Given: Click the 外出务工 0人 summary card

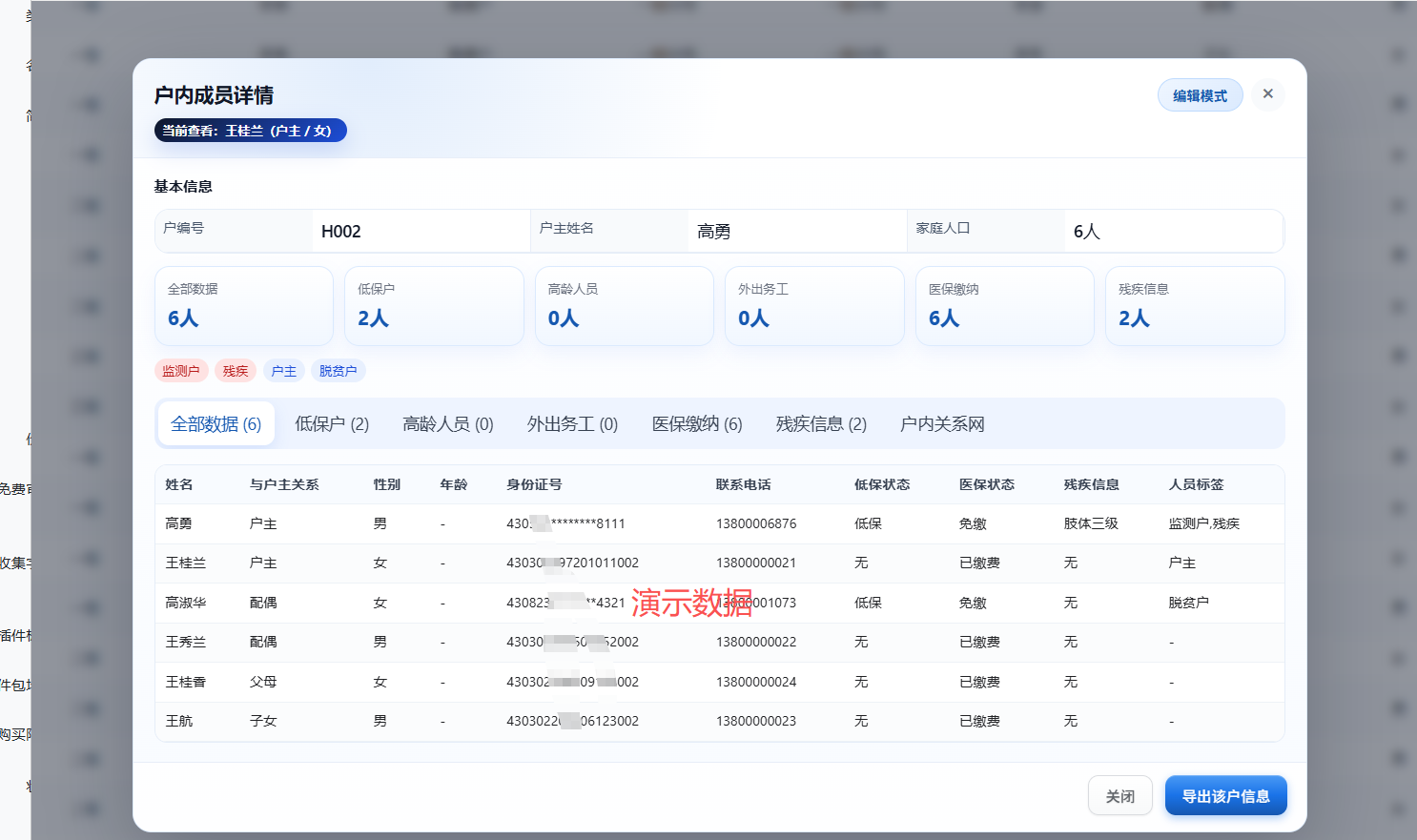Looking at the screenshot, I should click(814, 306).
